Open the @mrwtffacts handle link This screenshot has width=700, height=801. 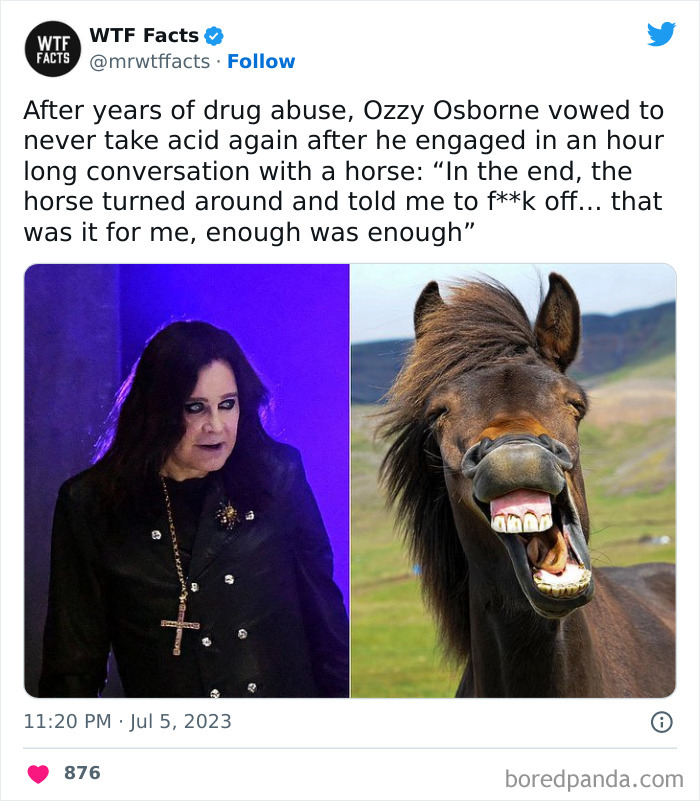click(151, 61)
